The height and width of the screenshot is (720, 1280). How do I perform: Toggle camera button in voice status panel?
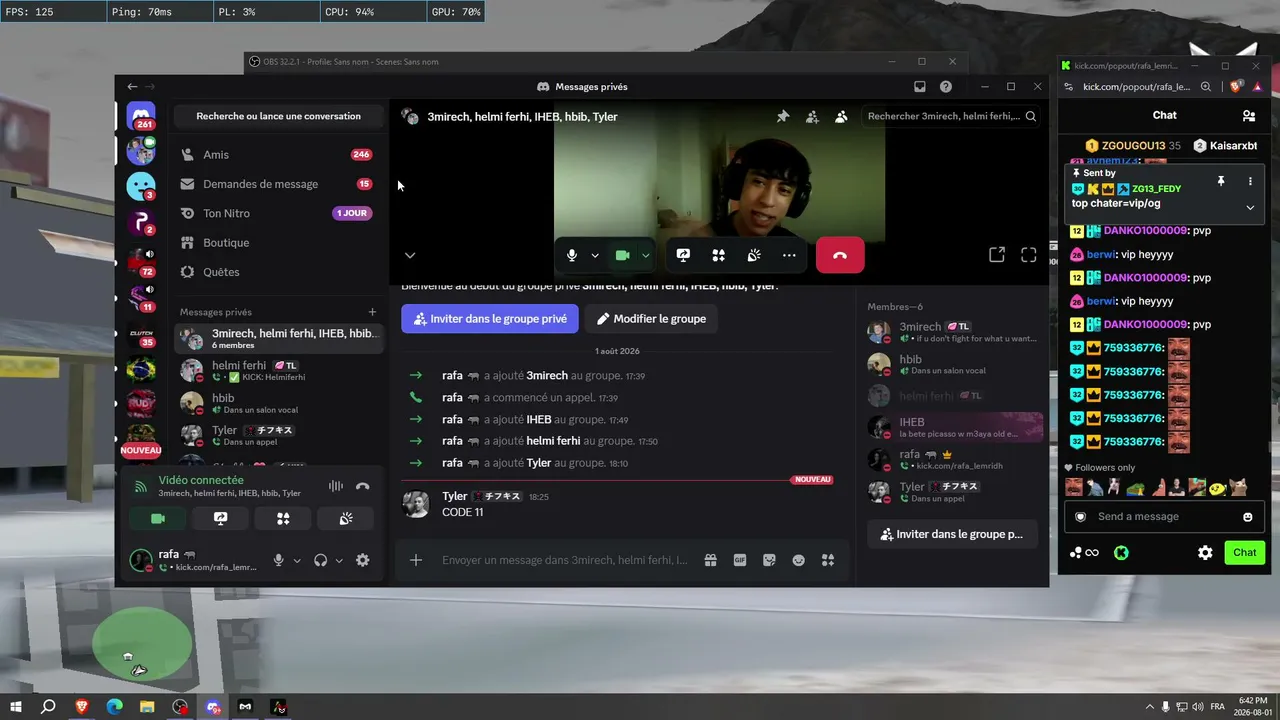point(158,518)
